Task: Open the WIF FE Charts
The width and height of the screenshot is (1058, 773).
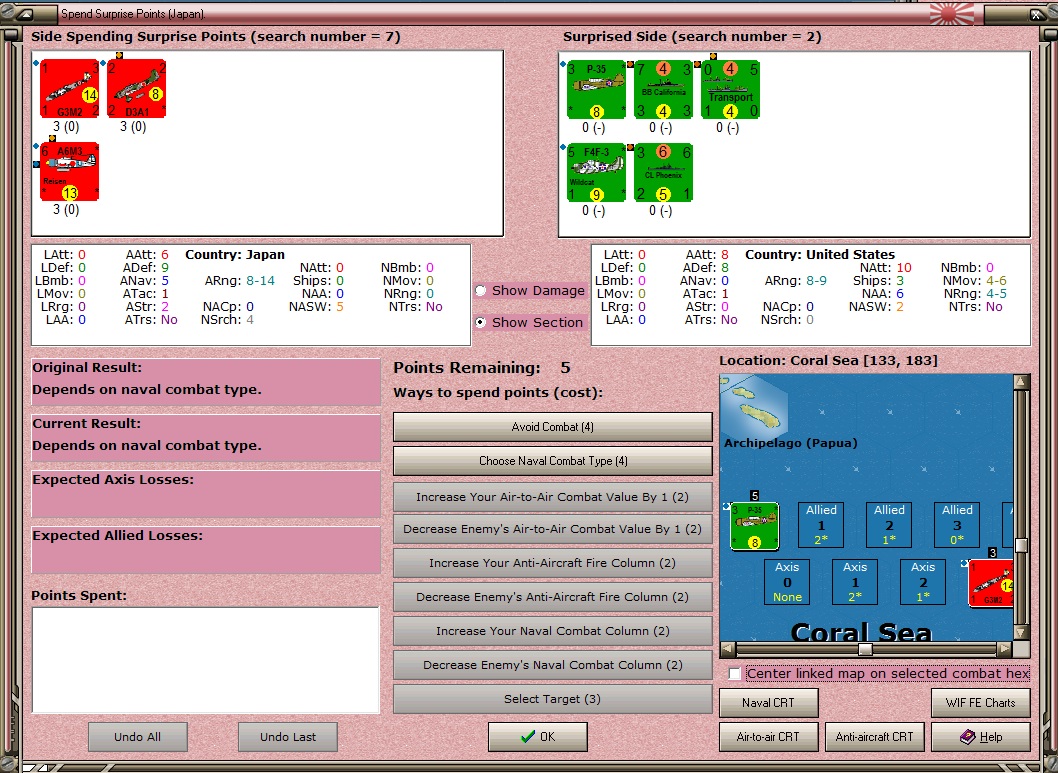Action: pyautogui.click(x=980, y=703)
